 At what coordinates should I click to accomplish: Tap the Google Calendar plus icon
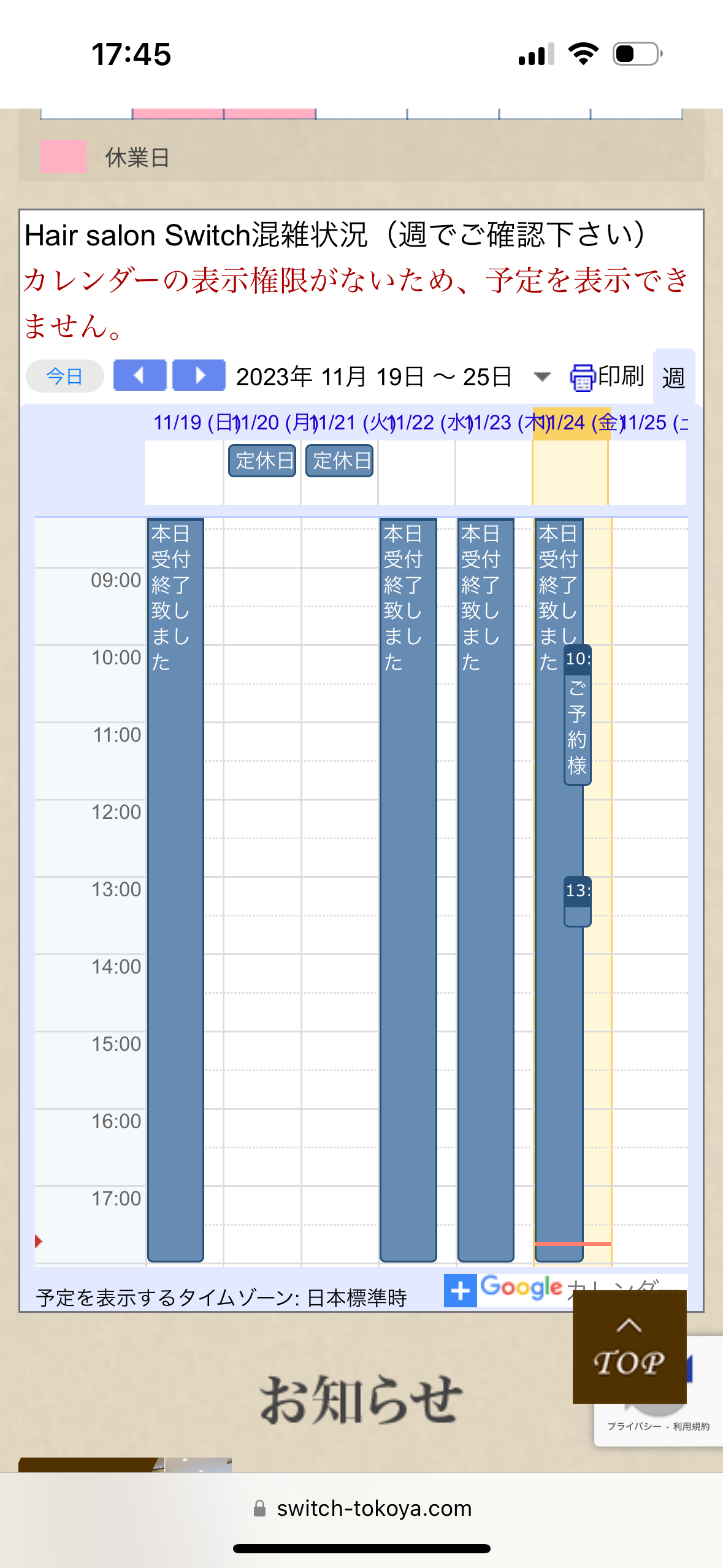[460, 1291]
